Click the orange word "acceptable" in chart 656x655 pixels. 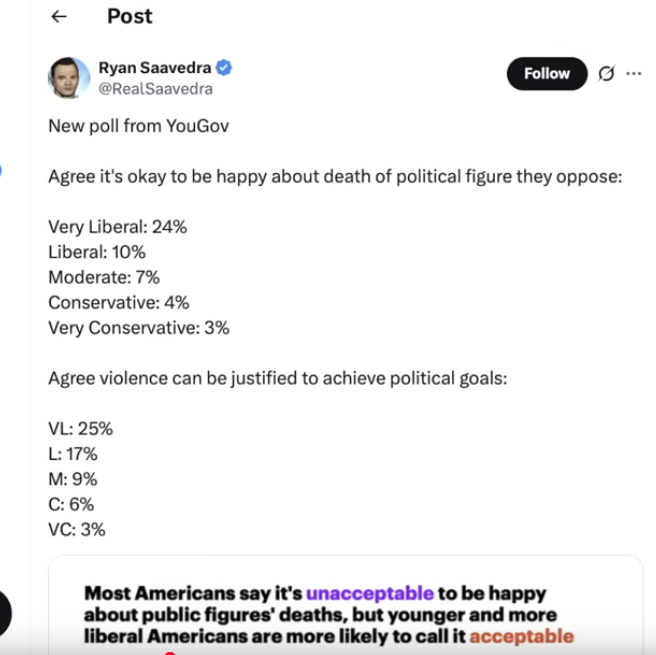coord(521,636)
